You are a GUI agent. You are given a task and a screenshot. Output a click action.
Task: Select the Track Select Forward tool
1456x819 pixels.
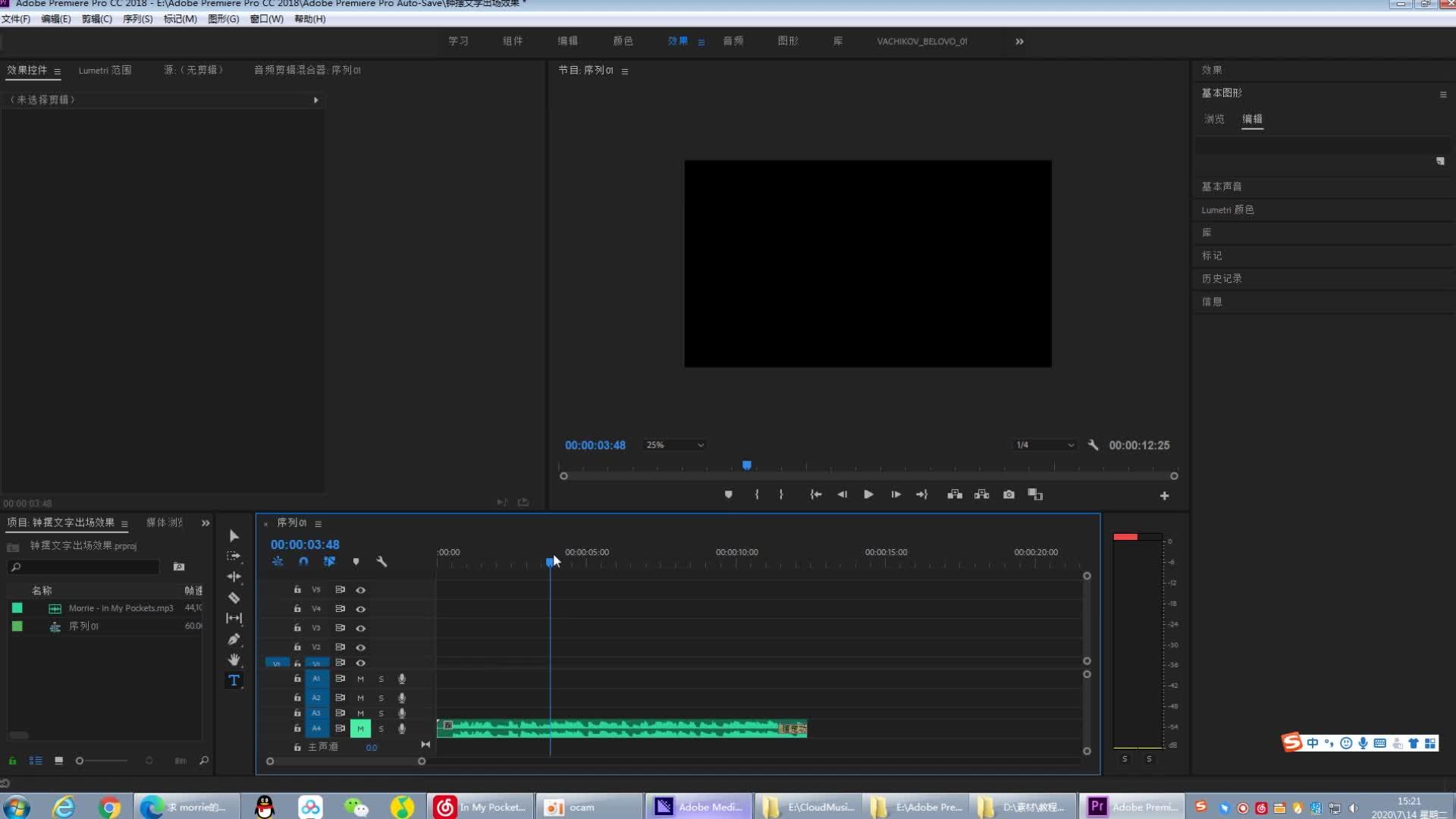pos(234,556)
